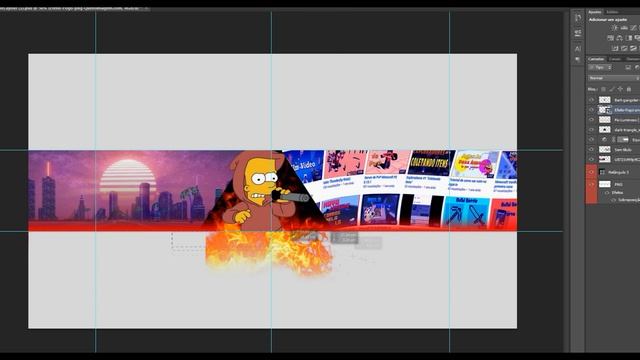Select the Retângulo 3 layer name
Image resolution: width=640 pixels, height=360 pixels.
618,172
